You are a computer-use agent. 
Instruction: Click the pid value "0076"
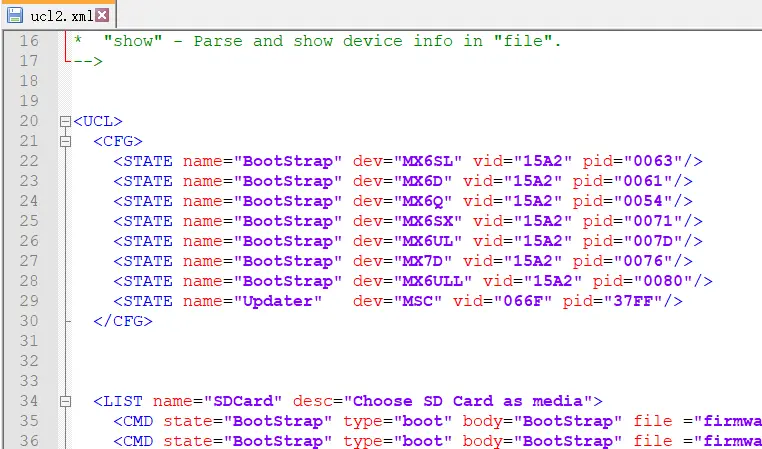(643, 261)
